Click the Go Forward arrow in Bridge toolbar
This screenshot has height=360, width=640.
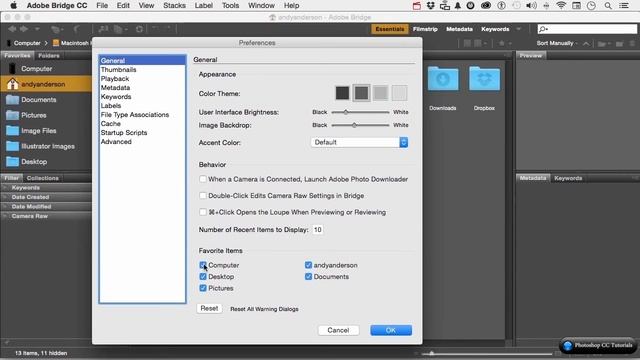pyautogui.click(x=24, y=29)
